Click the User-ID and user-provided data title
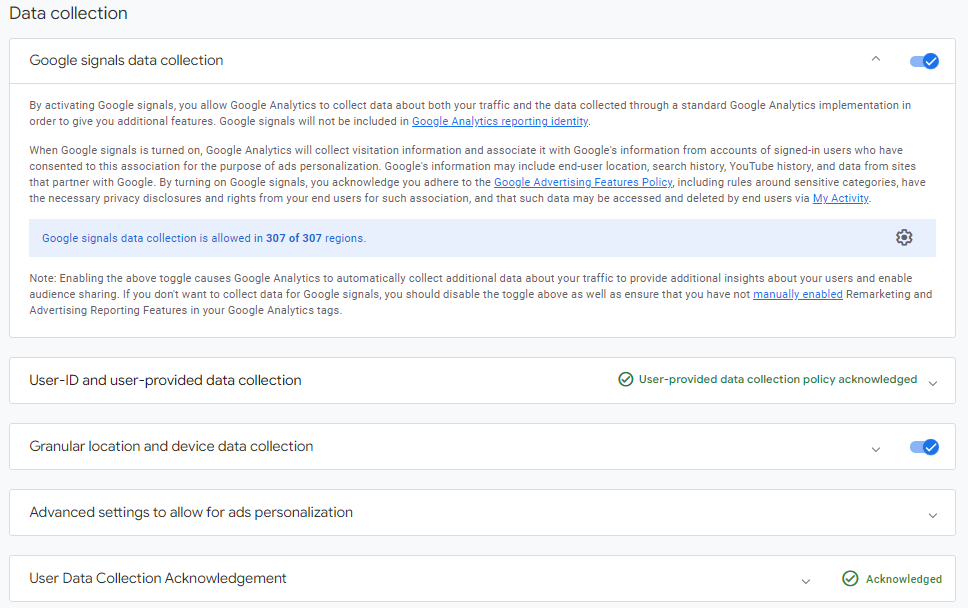The image size is (968, 608). (x=165, y=380)
